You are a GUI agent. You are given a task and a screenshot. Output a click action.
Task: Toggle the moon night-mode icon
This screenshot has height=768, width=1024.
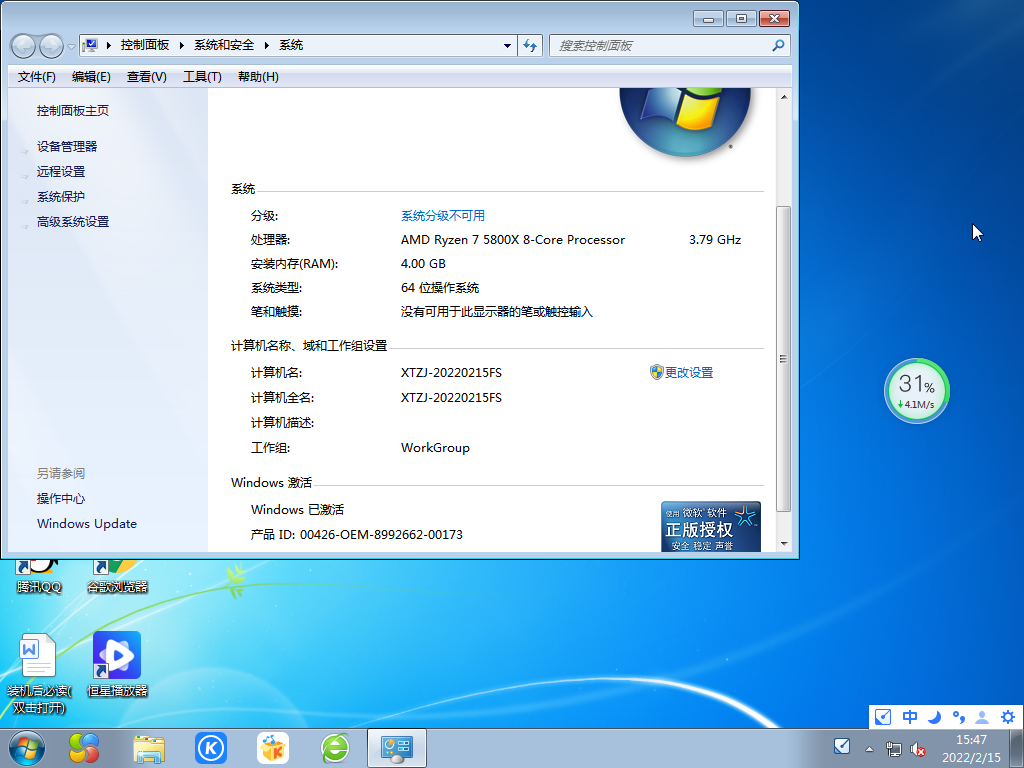coord(933,717)
